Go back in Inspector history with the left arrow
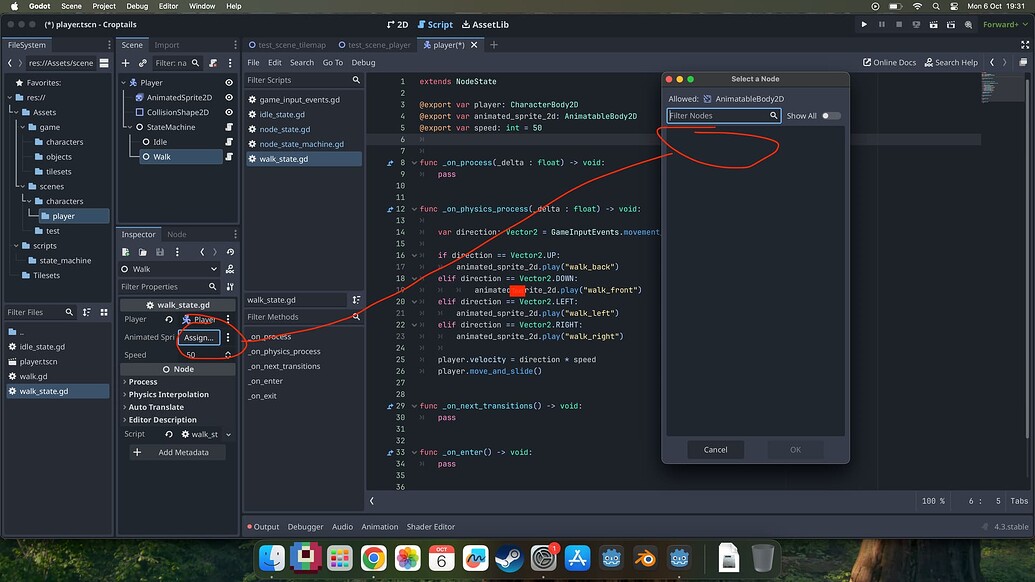This screenshot has width=1035, height=582. [201, 252]
